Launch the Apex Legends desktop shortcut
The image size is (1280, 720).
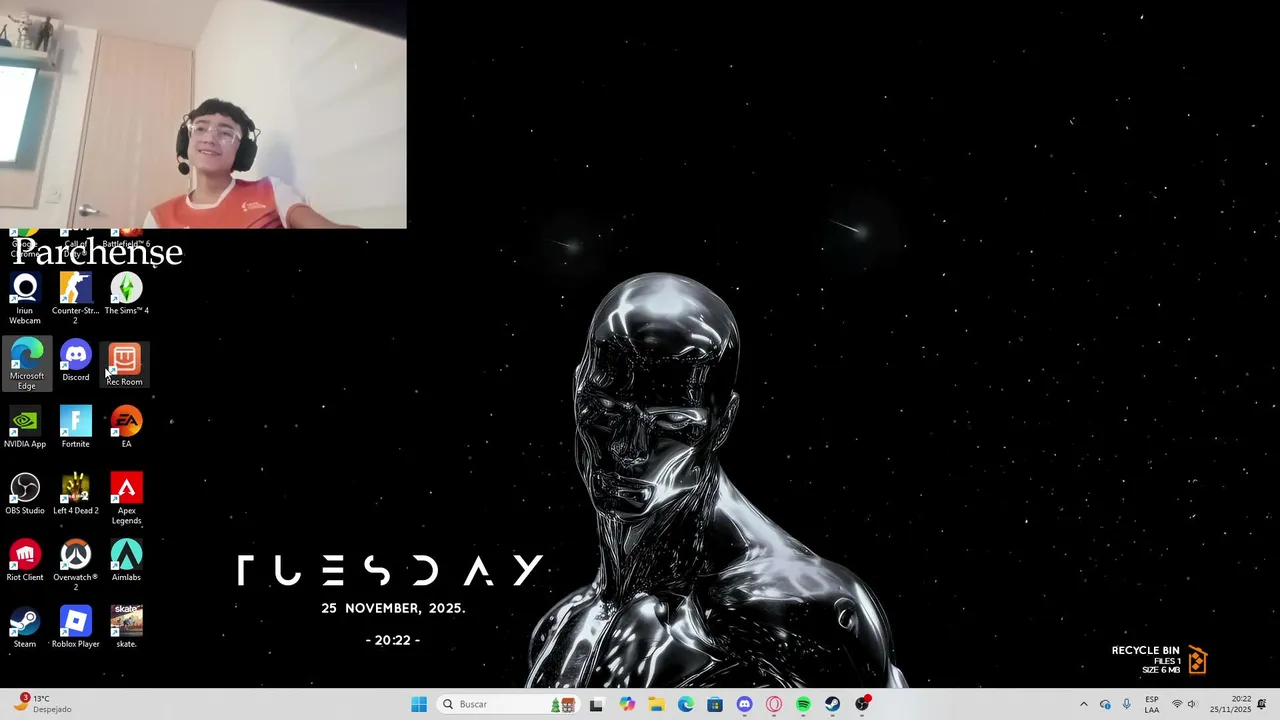[126, 498]
